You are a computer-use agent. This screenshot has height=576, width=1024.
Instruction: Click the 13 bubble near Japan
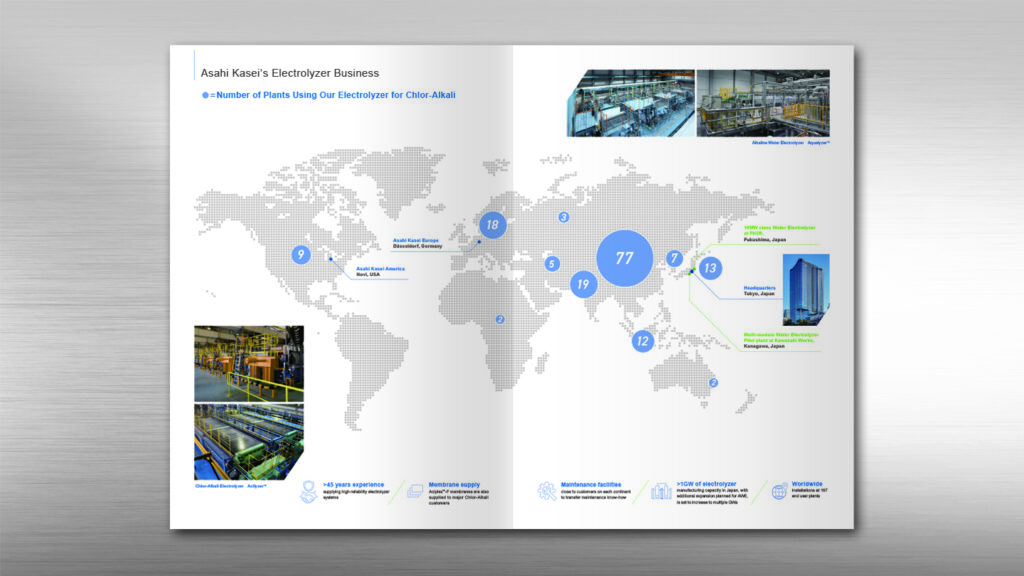click(x=710, y=268)
